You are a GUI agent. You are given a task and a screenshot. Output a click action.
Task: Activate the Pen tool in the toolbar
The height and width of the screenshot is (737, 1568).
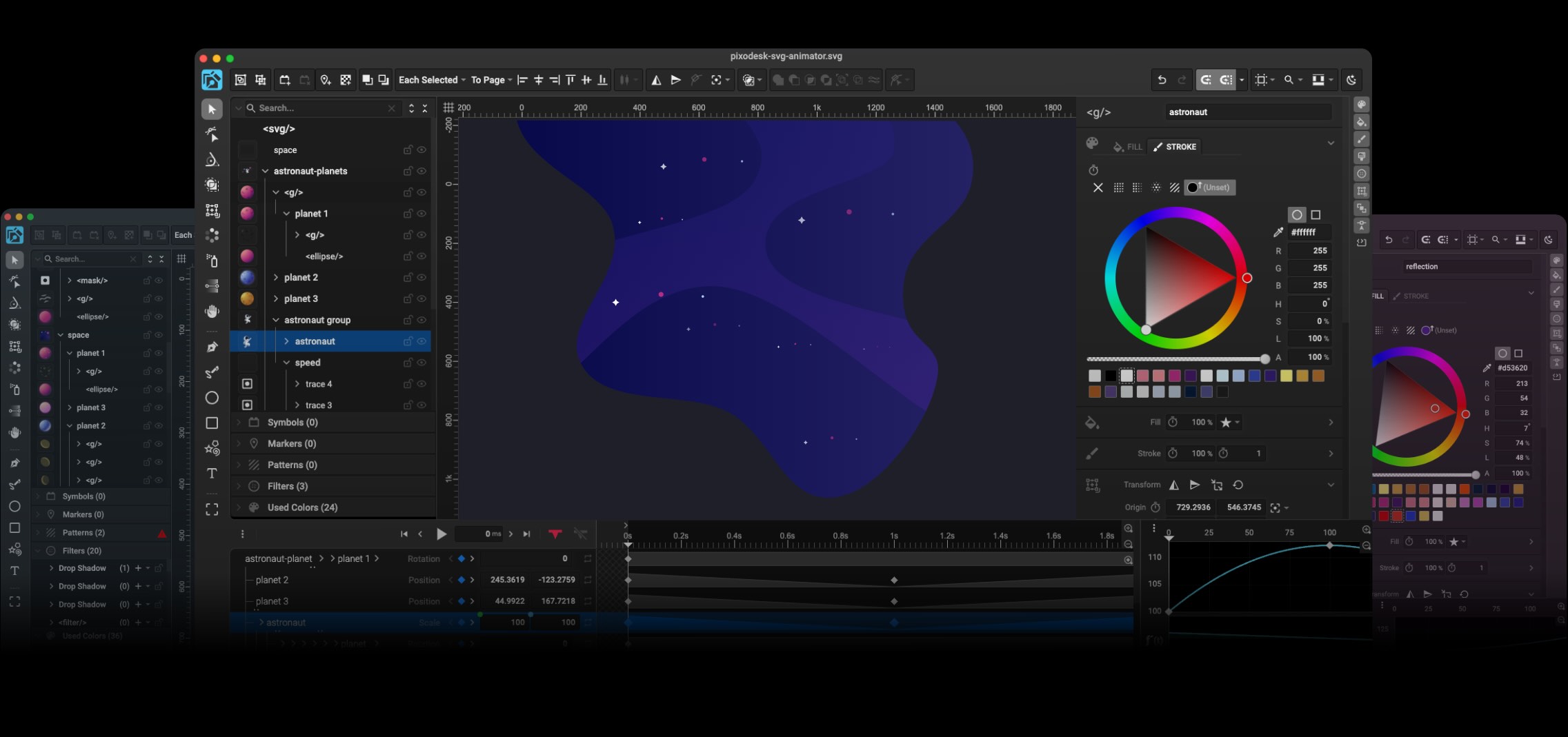tap(212, 348)
